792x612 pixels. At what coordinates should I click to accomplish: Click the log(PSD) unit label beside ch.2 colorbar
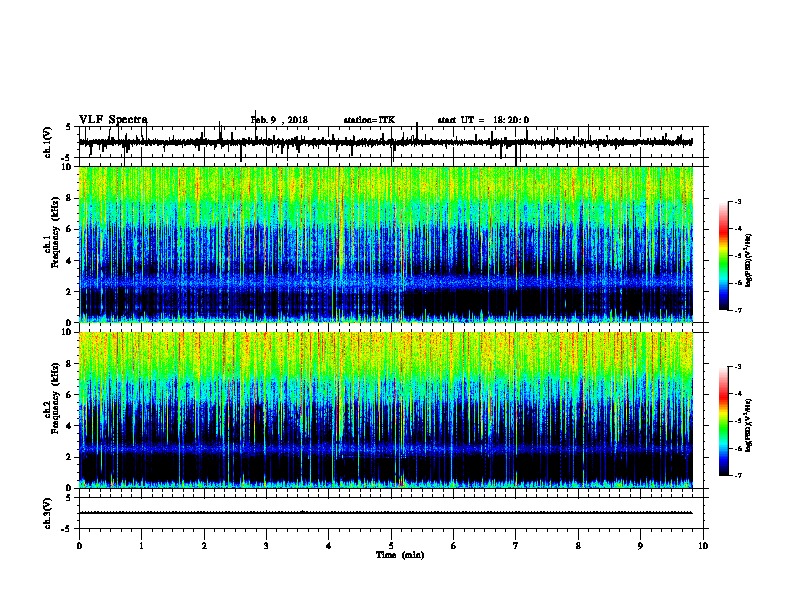(748, 425)
